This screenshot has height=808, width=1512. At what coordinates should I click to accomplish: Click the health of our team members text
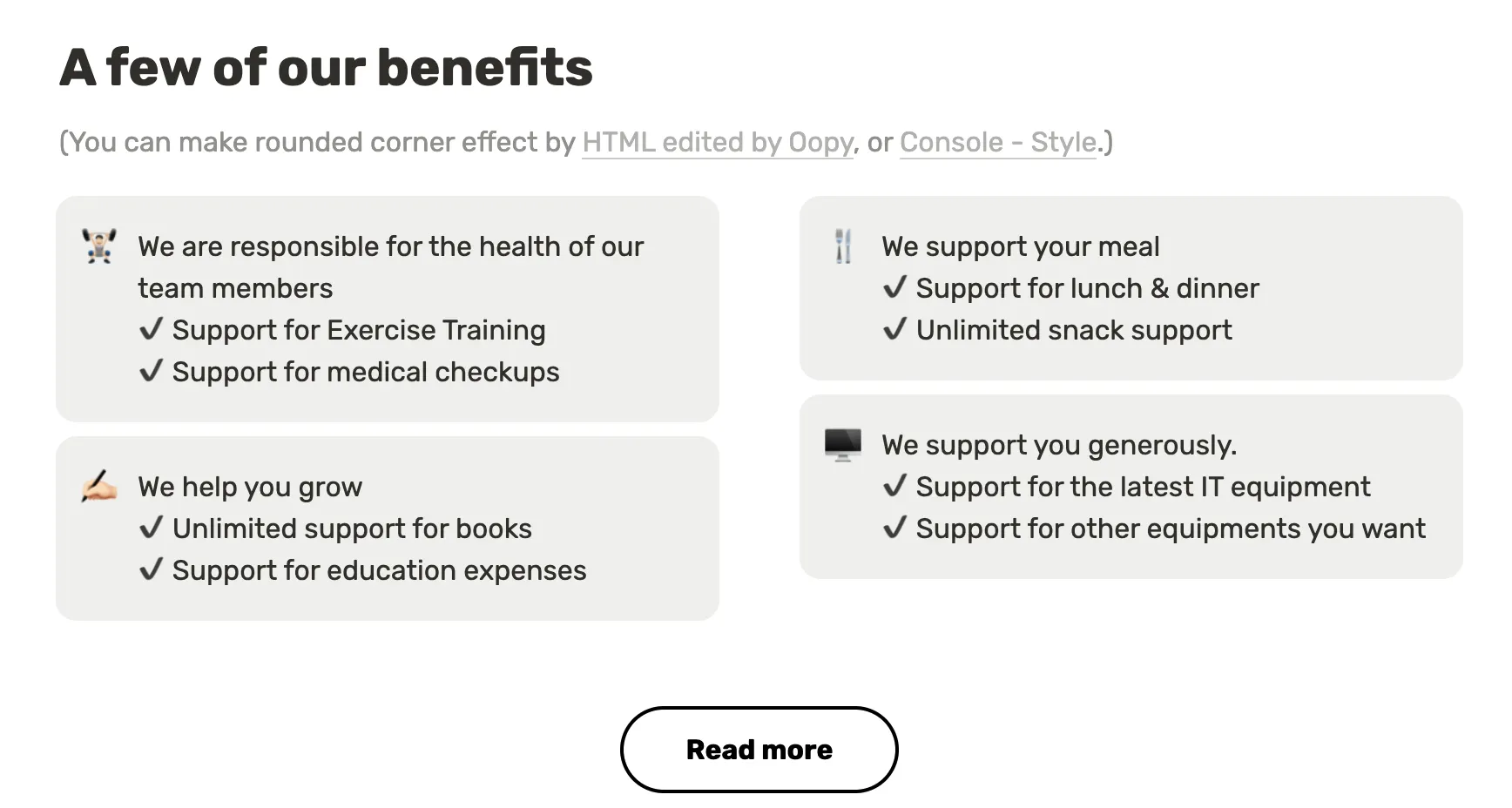click(390, 267)
